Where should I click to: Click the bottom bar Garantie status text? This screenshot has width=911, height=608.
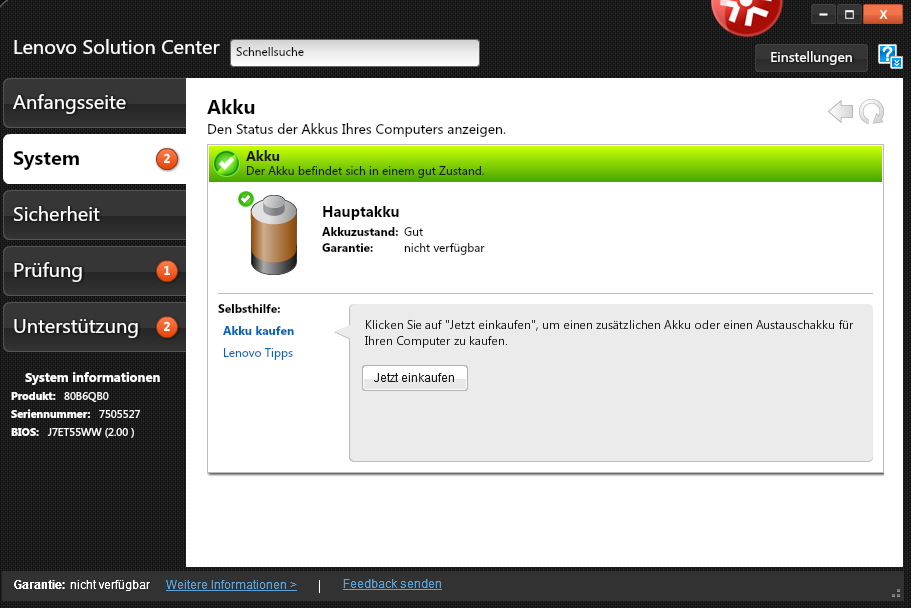point(81,585)
